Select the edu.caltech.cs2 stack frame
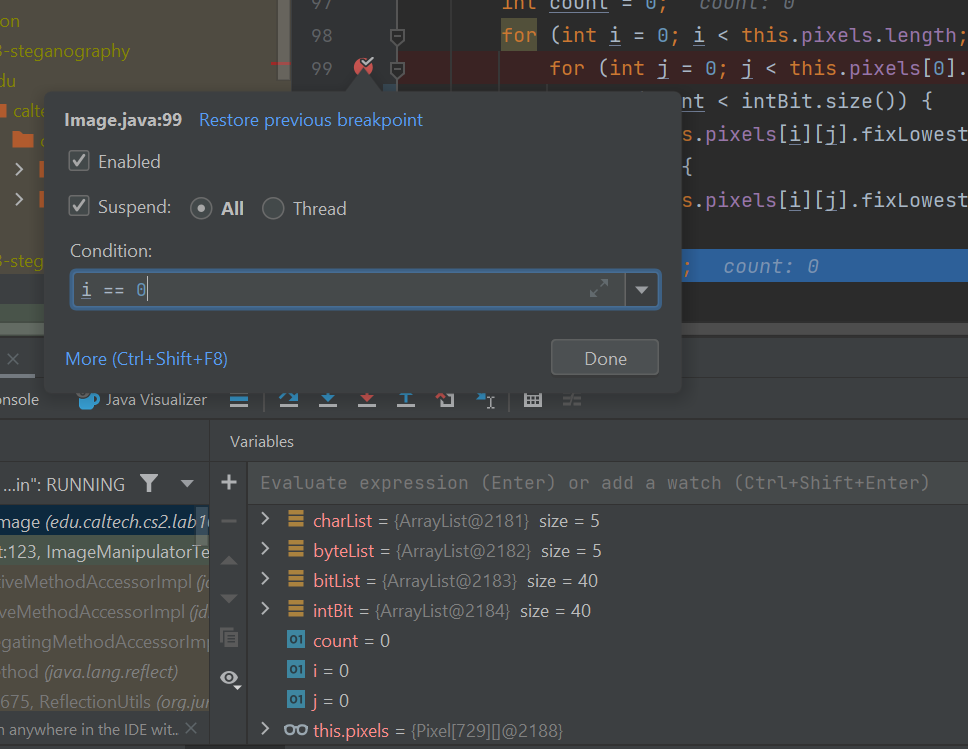Screen dimensions: 968x749 tap(104, 522)
